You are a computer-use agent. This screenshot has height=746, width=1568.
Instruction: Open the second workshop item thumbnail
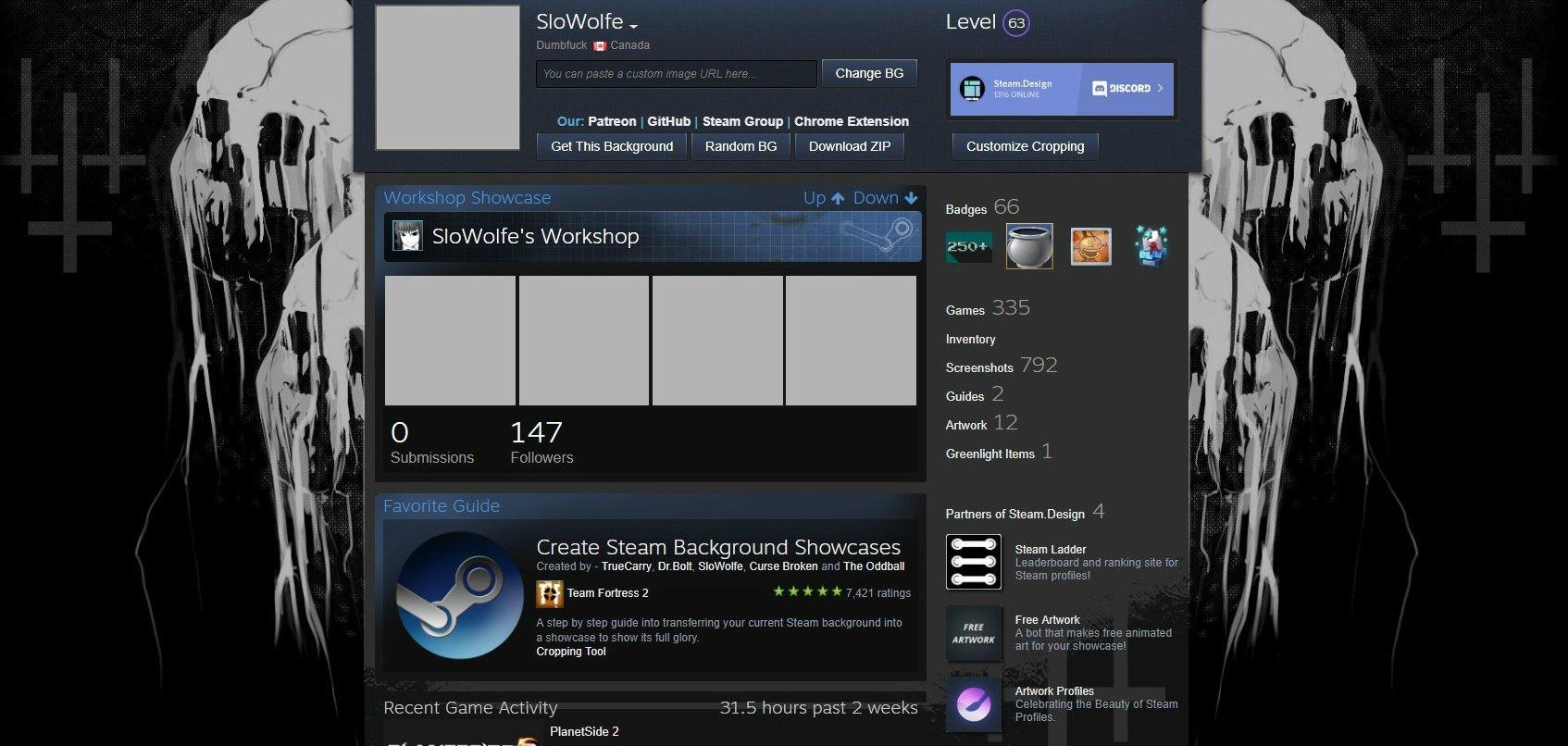coord(584,341)
